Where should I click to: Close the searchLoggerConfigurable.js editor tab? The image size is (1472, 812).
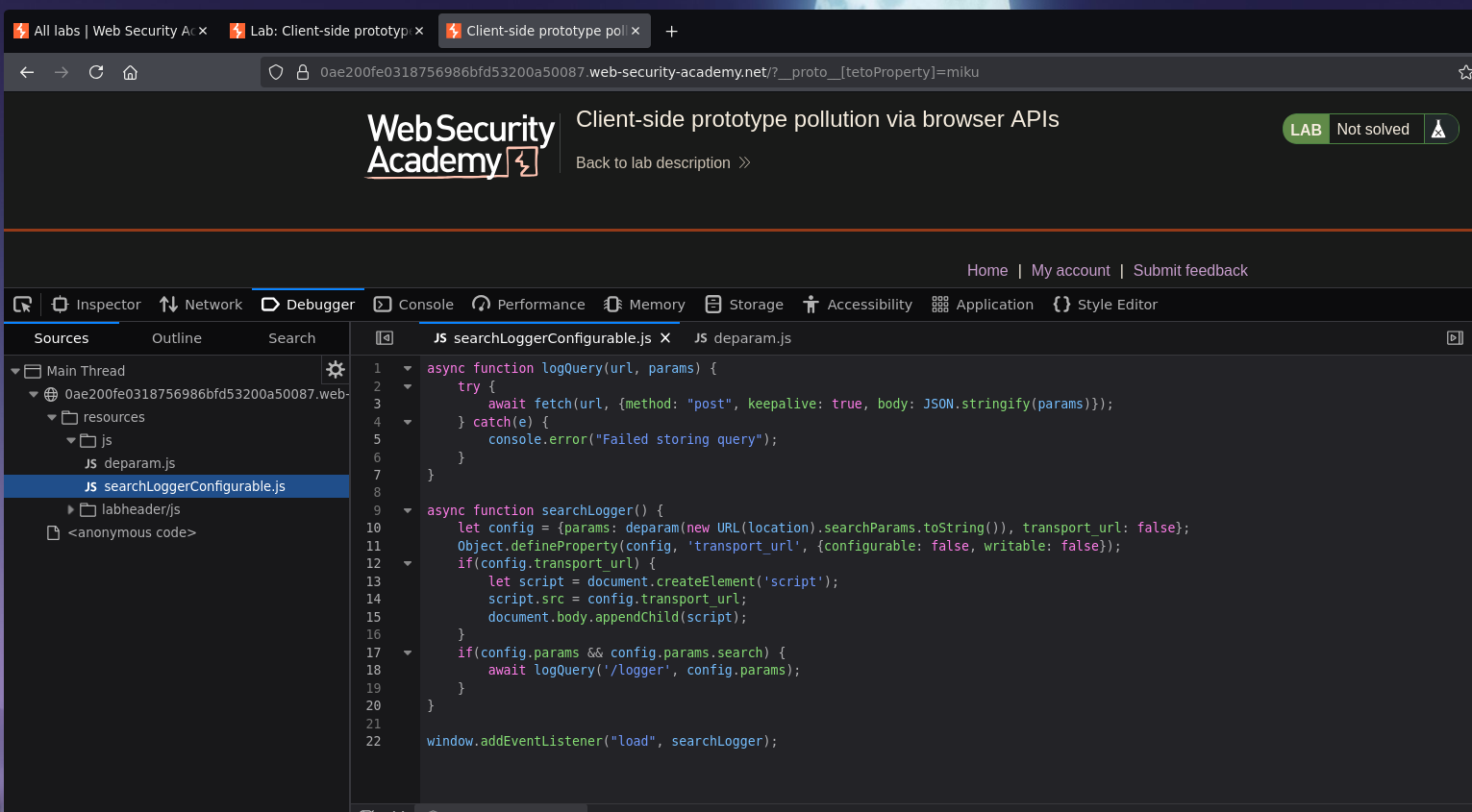(665, 338)
